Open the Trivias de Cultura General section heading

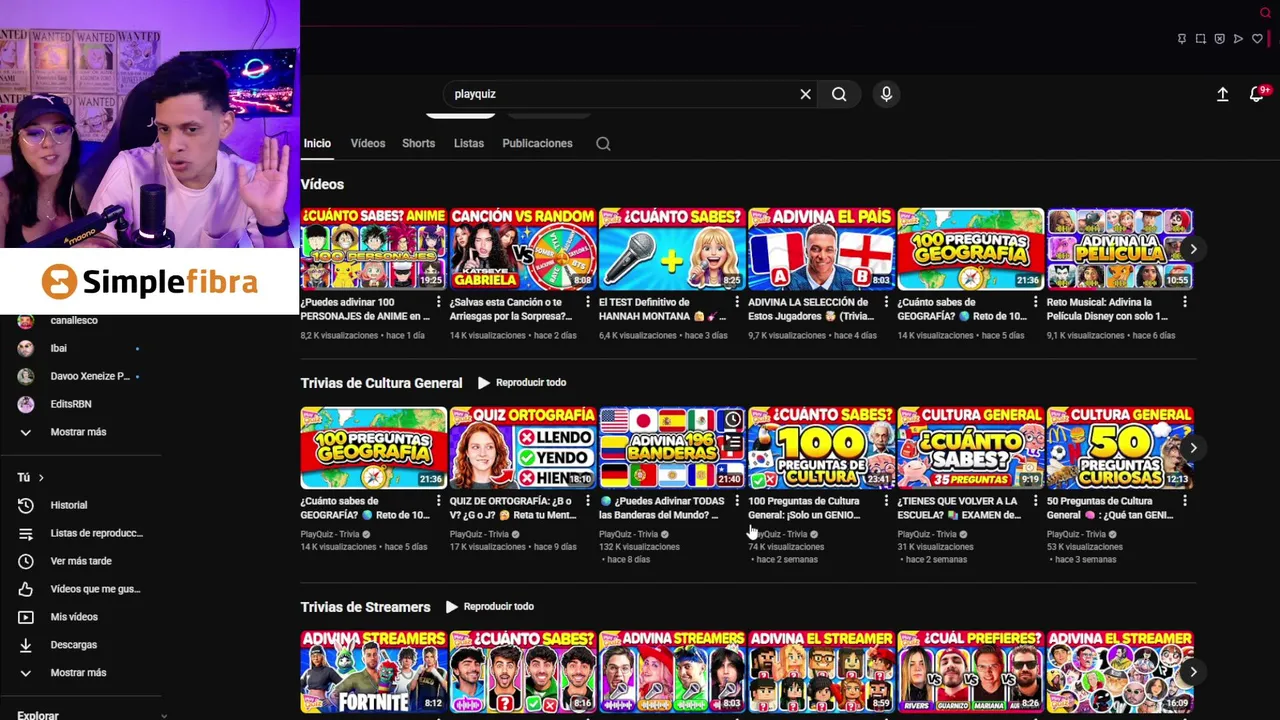[381, 383]
